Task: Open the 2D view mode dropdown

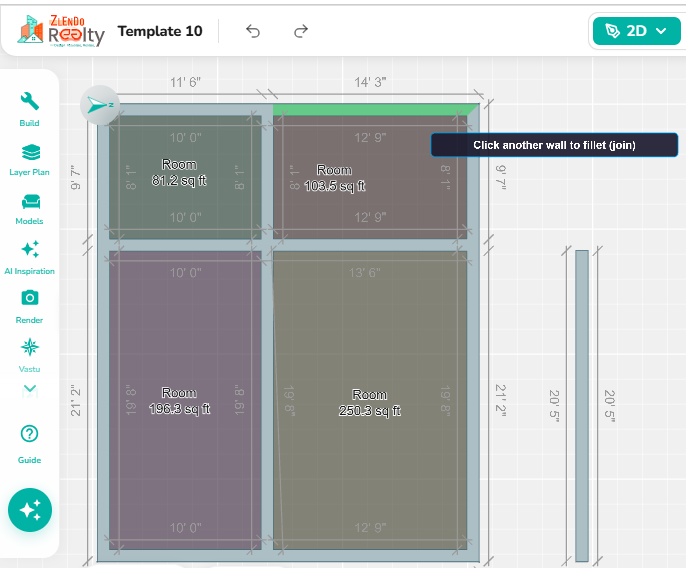Action: point(636,31)
